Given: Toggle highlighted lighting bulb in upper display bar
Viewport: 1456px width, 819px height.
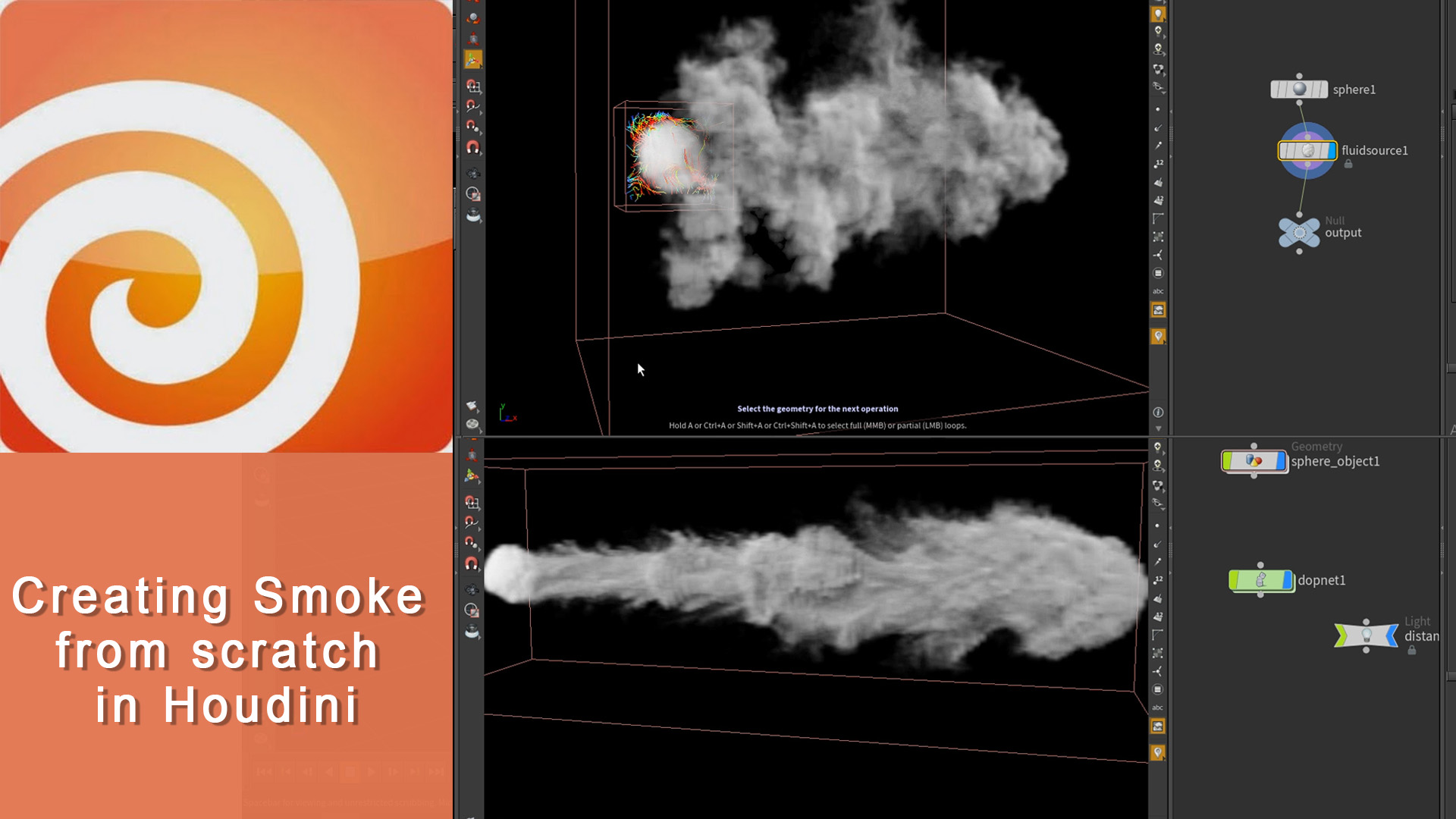Looking at the screenshot, I should point(1158,14).
